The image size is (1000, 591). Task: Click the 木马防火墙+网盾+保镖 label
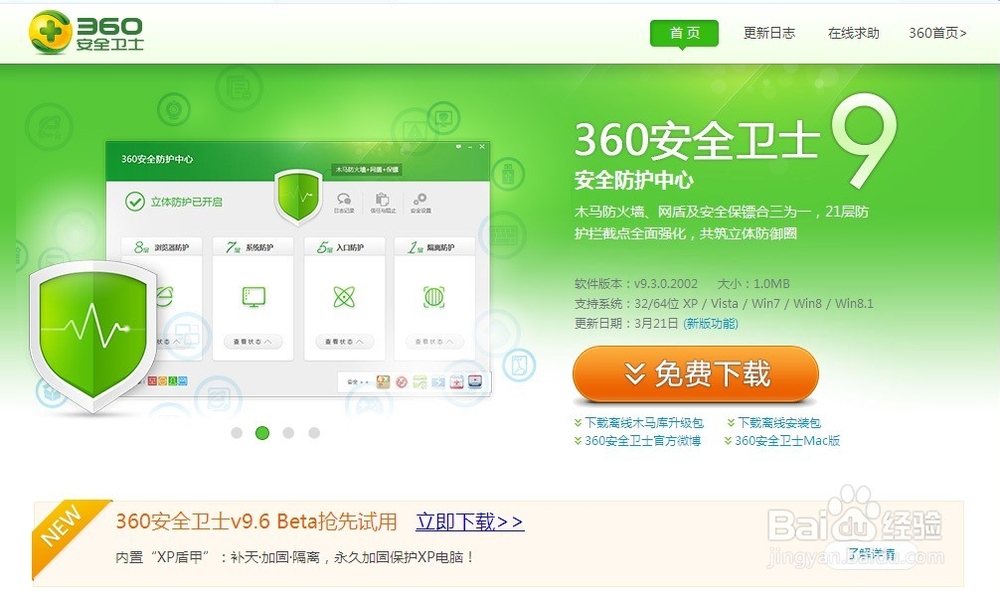pyautogui.click(x=367, y=170)
